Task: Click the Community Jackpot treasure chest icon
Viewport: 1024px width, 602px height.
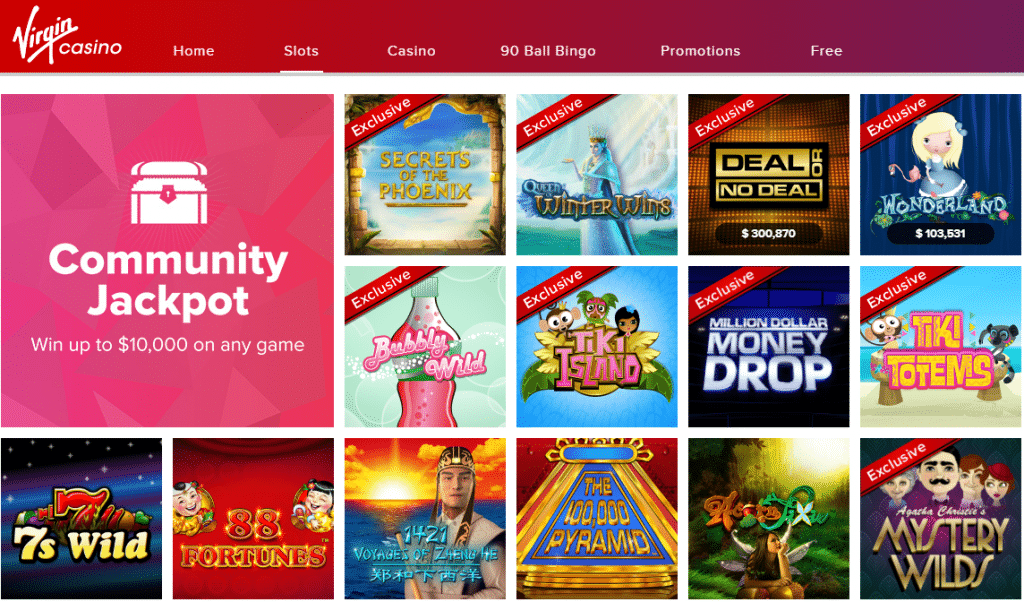Action: (168, 193)
